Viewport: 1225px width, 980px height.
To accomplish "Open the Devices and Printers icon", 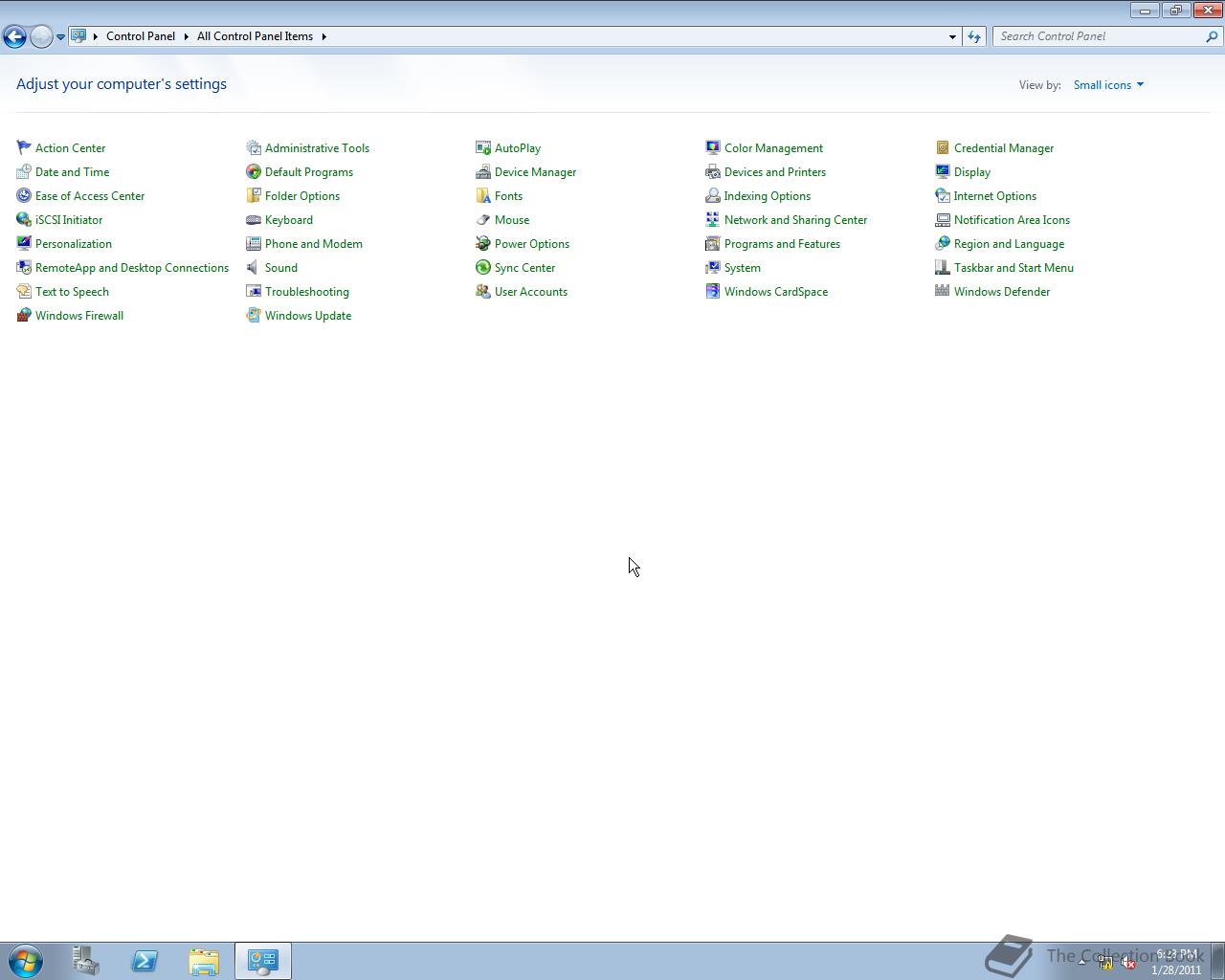I will [x=713, y=171].
